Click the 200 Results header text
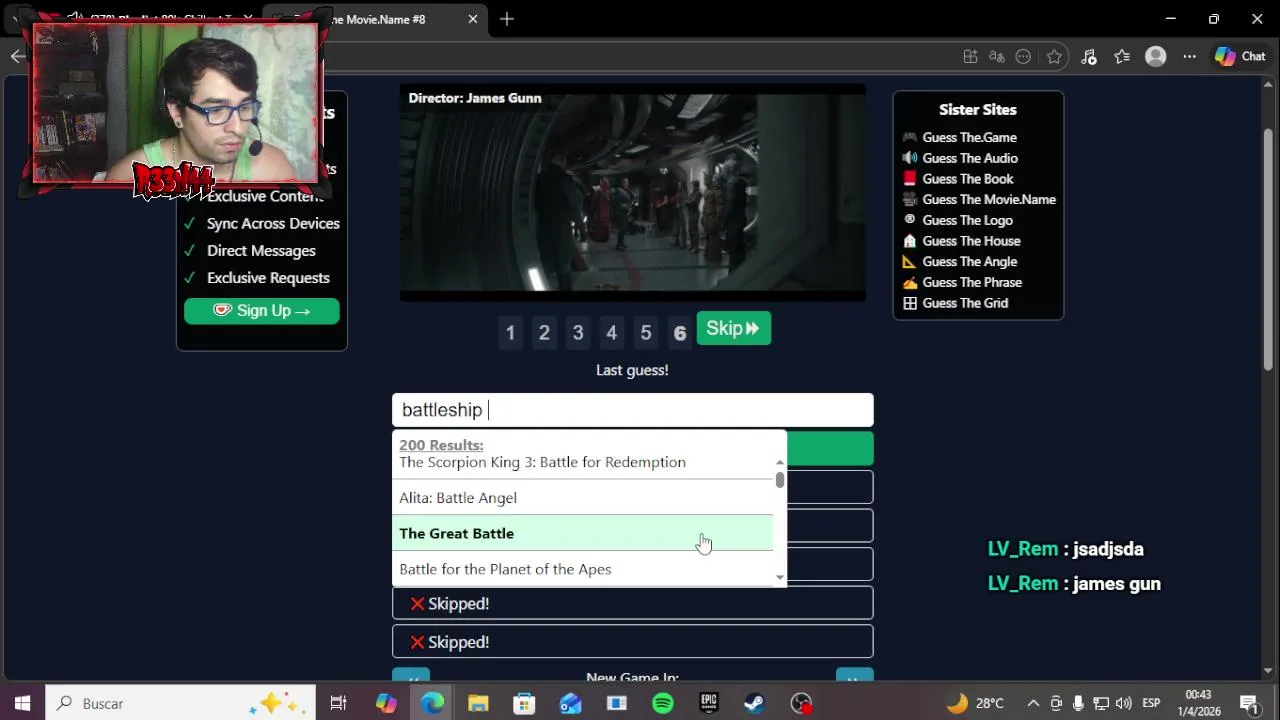 (441, 445)
